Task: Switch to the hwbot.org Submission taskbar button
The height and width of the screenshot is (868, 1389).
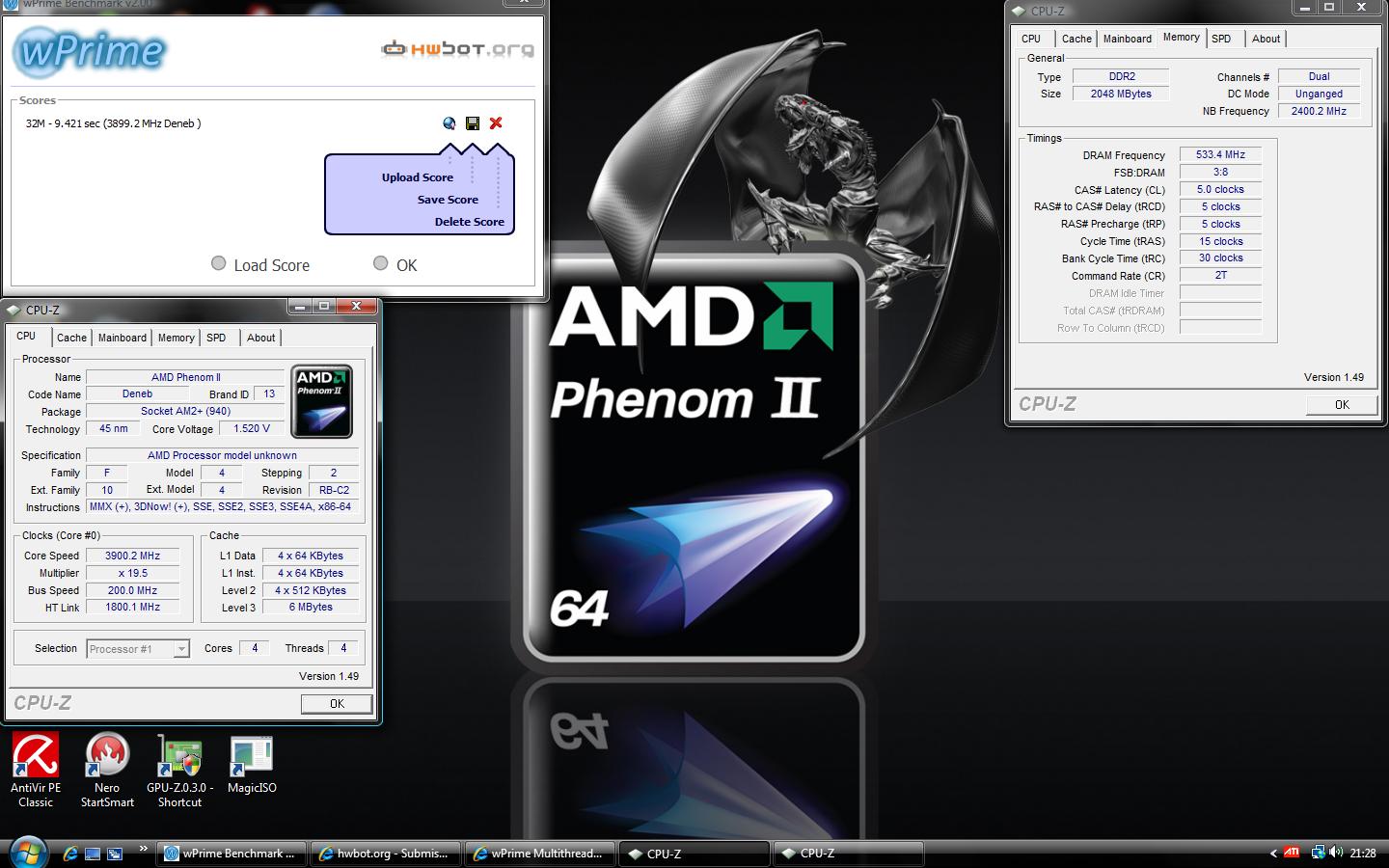Action: coord(385,854)
